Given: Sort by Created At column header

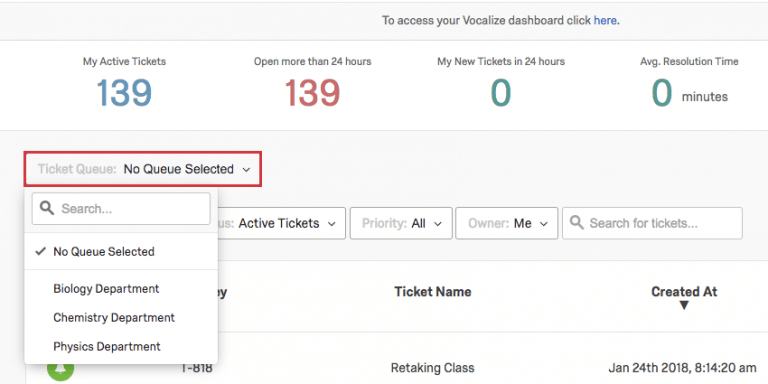Looking at the screenshot, I should point(684,292).
